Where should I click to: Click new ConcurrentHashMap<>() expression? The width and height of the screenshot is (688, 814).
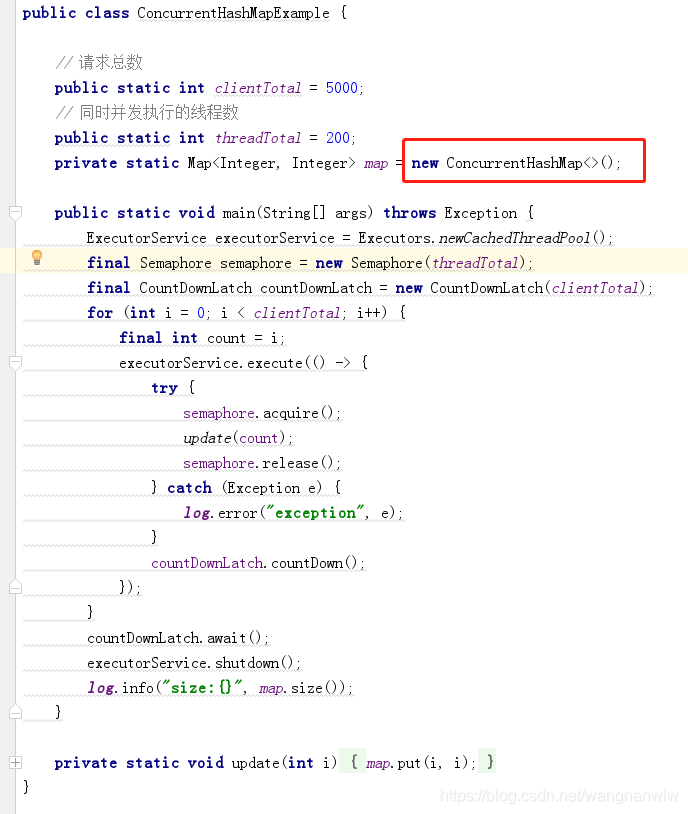[x=512, y=163]
